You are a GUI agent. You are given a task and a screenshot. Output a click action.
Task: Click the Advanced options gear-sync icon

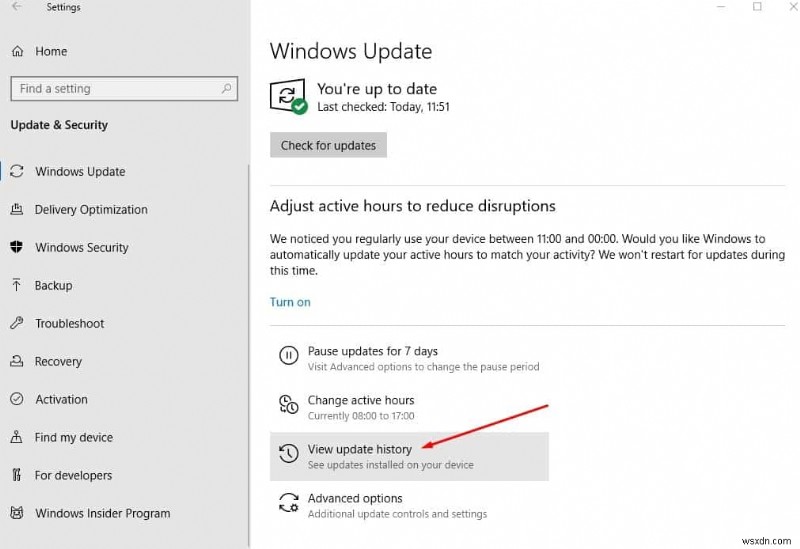(288, 503)
